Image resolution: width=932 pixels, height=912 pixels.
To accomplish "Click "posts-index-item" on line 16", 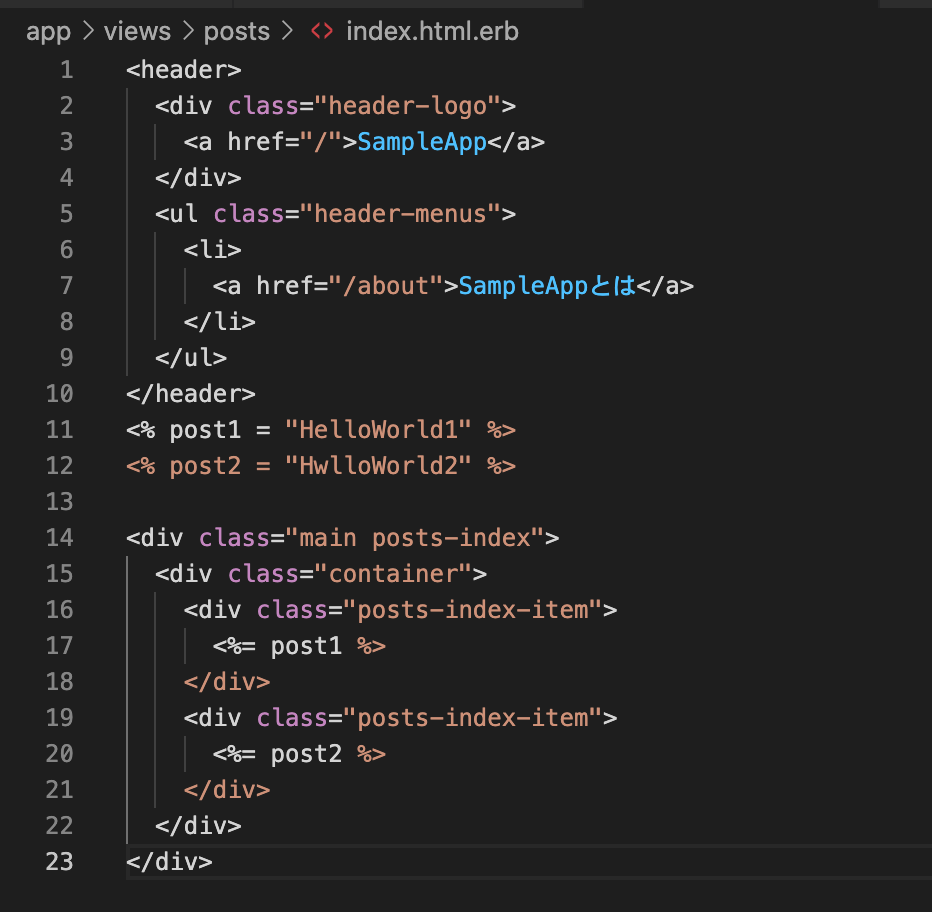I will coord(473,609).
